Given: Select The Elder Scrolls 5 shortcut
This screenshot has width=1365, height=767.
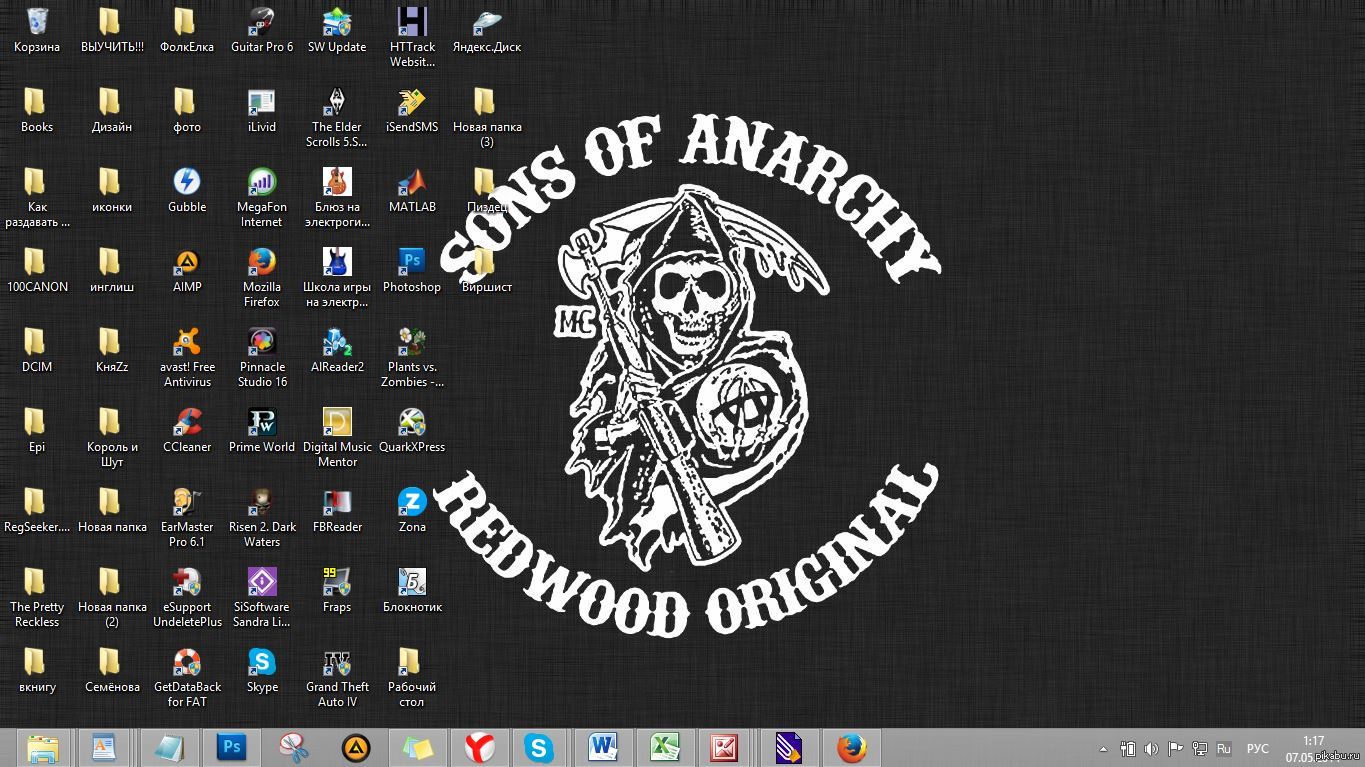Looking at the screenshot, I should click(x=337, y=117).
